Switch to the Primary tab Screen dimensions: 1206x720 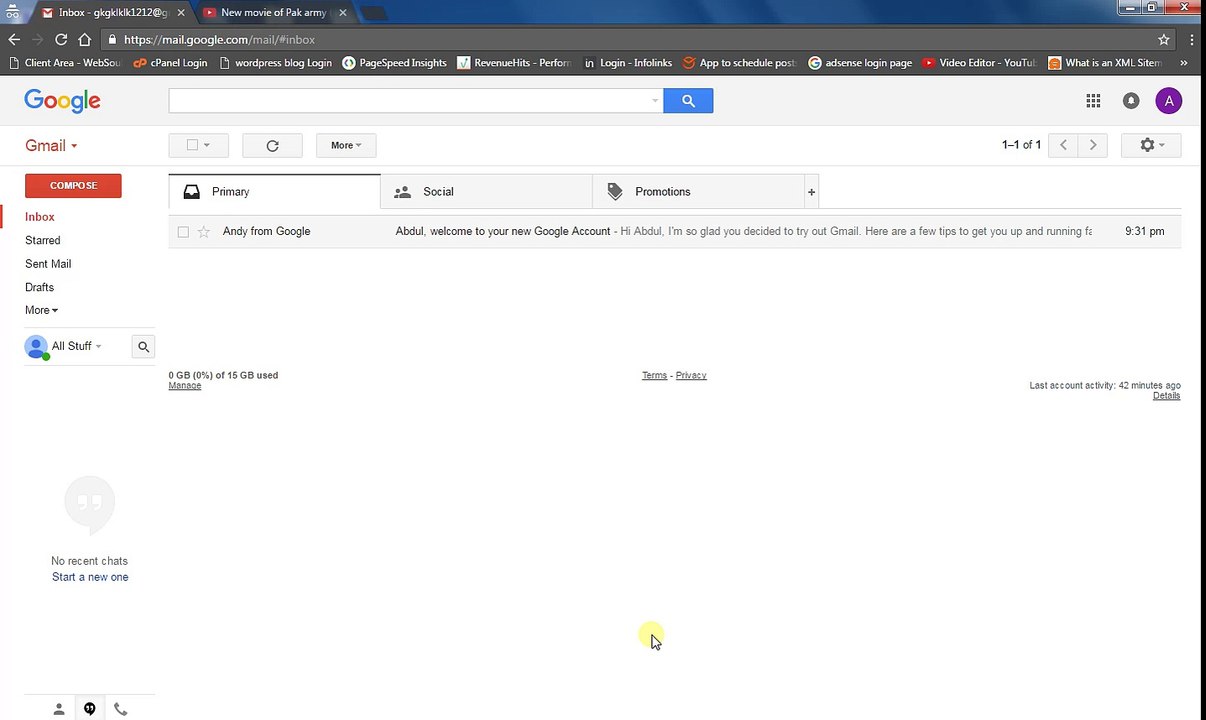274,191
